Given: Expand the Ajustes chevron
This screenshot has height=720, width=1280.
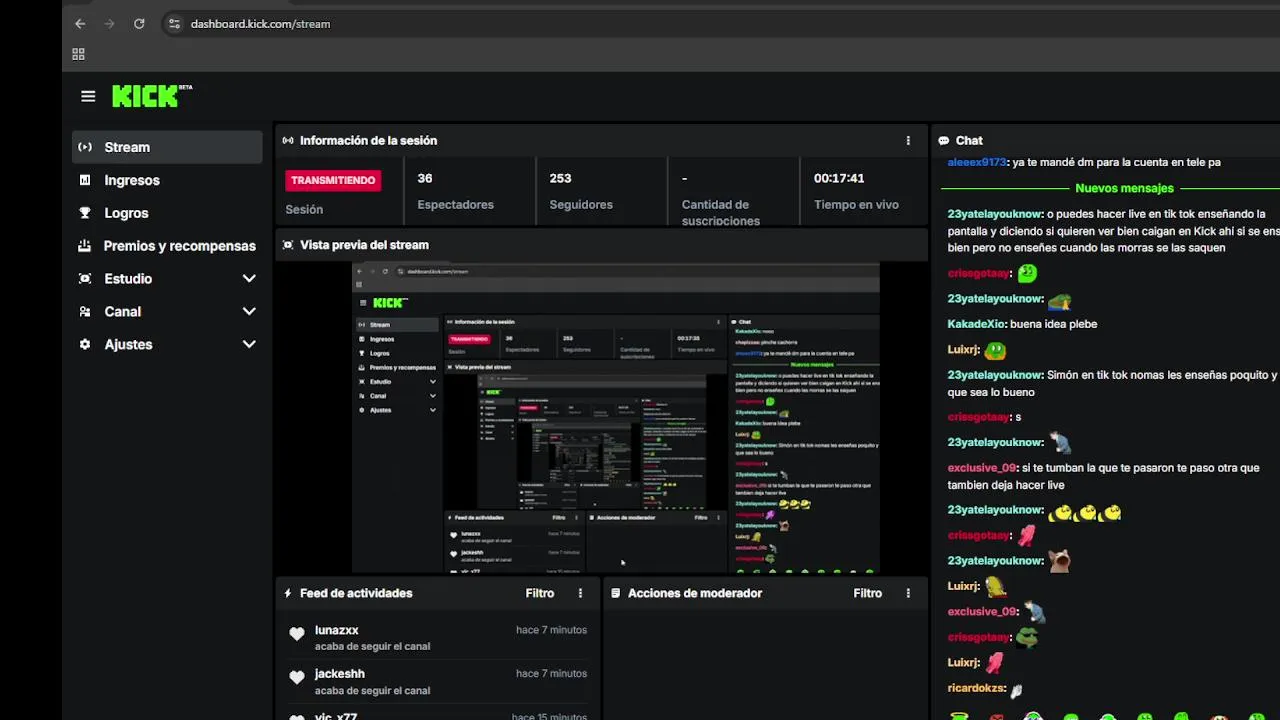Looking at the screenshot, I should coord(249,344).
